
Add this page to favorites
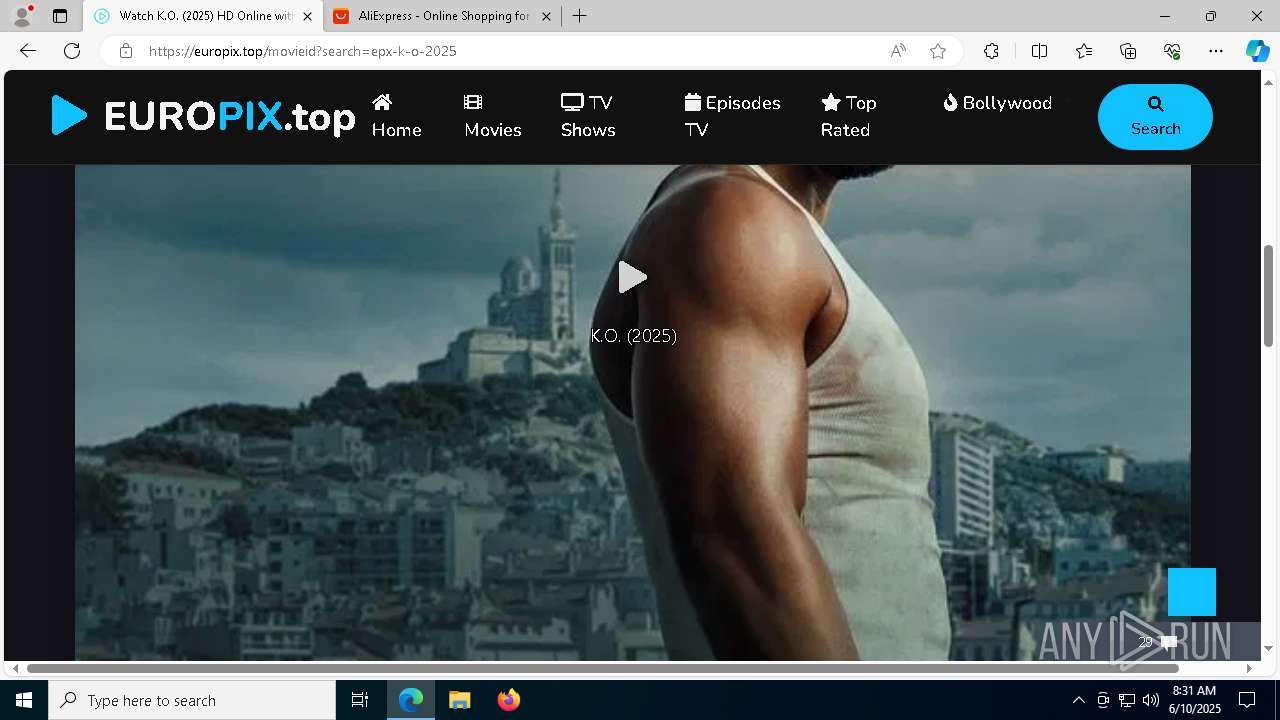pos(938,51)
